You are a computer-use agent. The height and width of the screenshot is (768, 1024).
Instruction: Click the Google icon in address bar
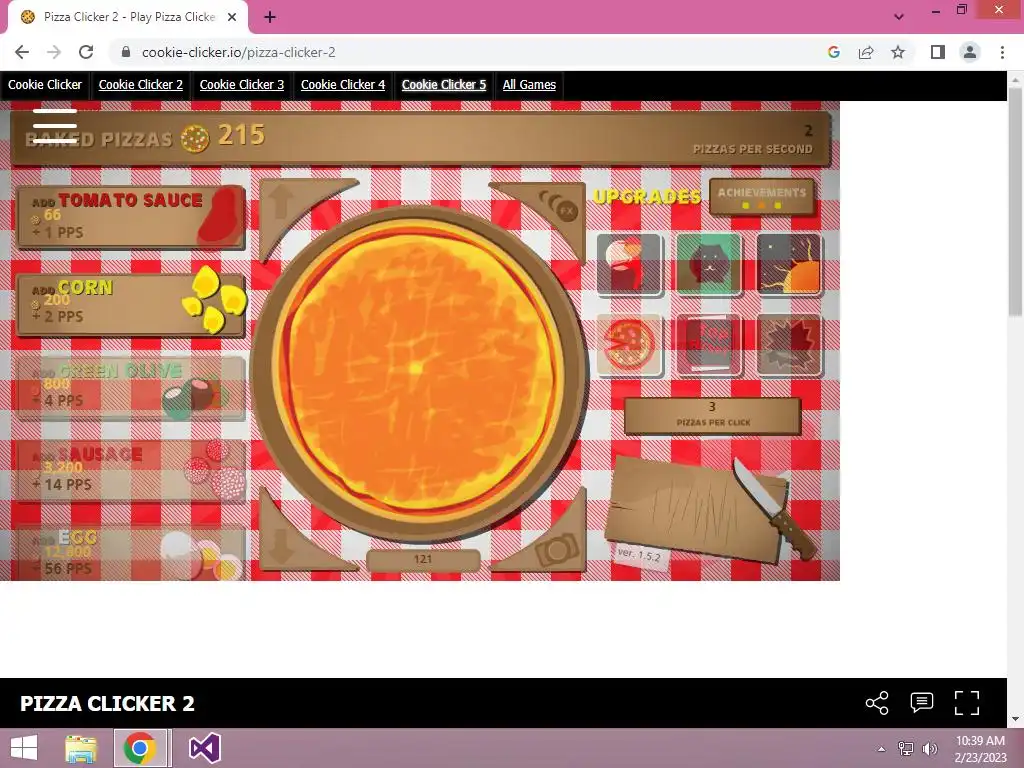click(x=833, y=52)
